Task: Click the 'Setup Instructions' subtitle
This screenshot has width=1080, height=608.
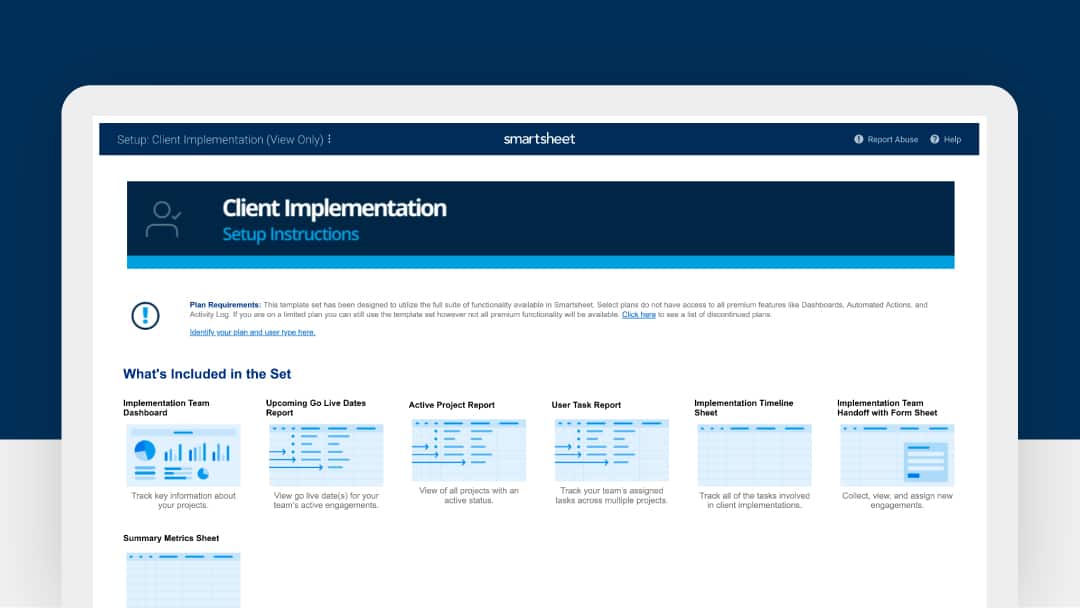Action: point(290,234)
